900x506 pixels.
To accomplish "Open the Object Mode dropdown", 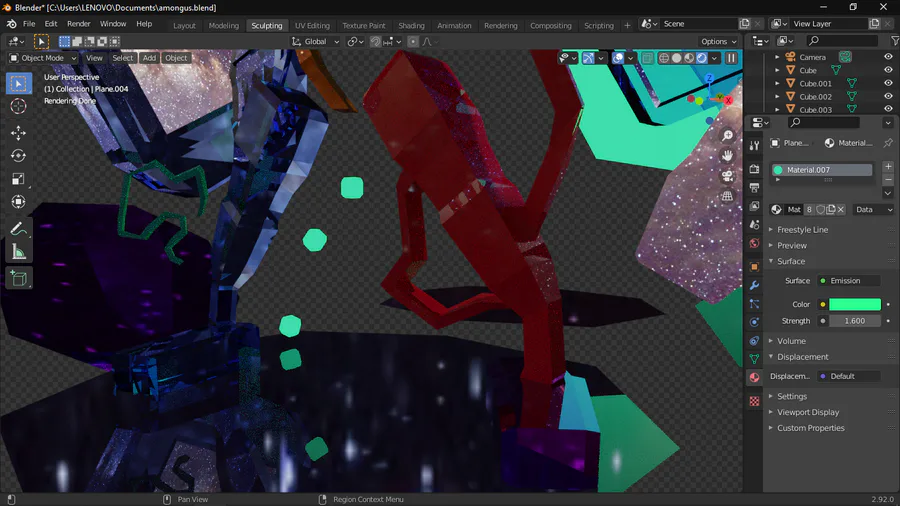I will tap(43, 58).
